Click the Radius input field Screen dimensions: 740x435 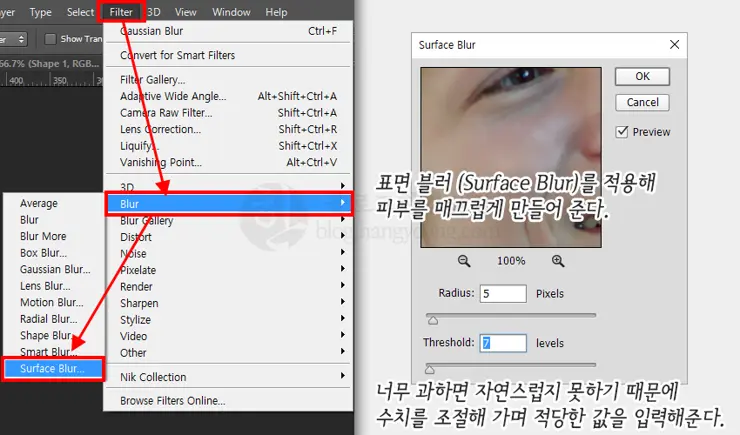pyautogui.click(x=503, y=293)
